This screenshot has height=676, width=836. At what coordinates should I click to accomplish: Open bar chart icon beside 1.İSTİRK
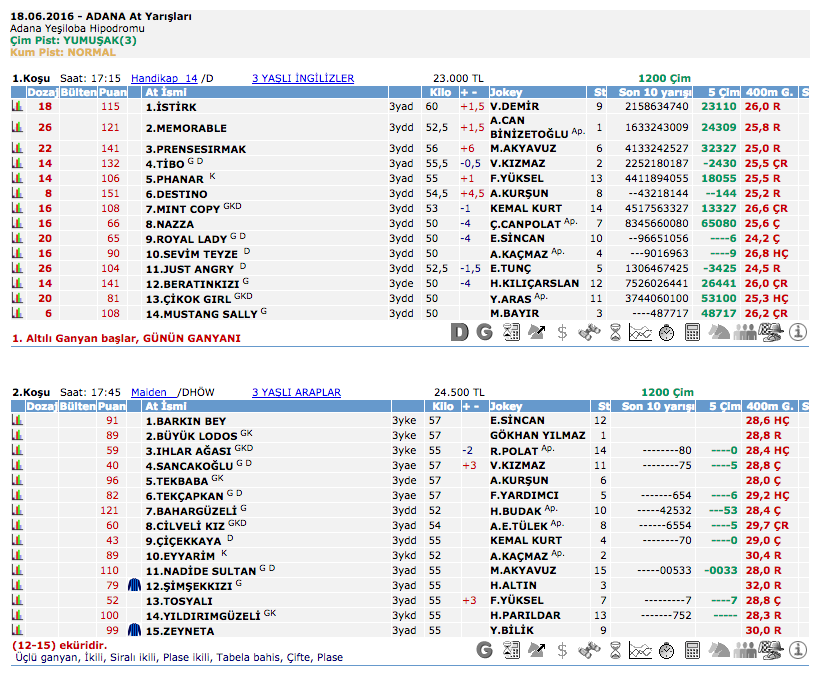17,106
